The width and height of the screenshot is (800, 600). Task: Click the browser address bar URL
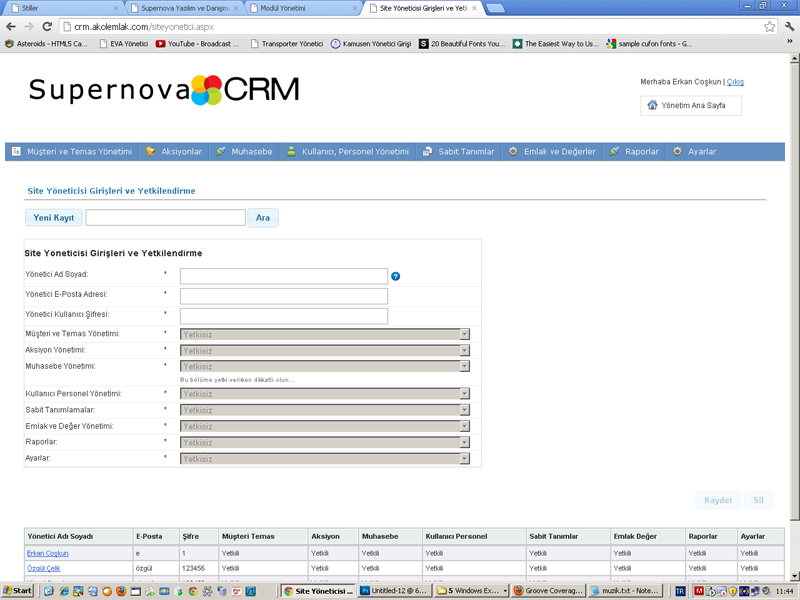pos(144,27)
